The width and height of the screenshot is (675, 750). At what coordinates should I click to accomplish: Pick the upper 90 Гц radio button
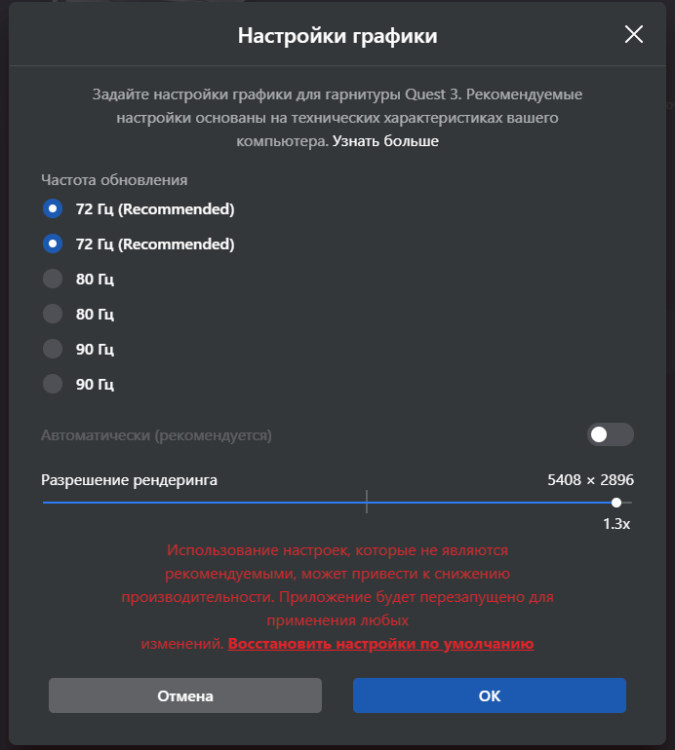click(53, 349)
